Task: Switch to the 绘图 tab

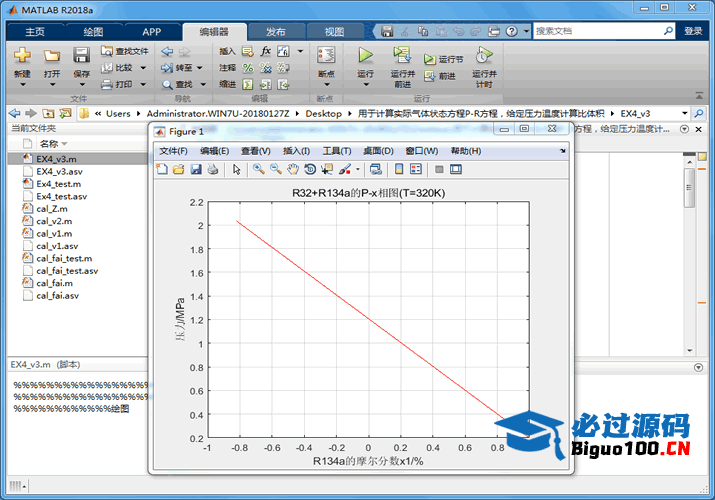Action: [93, 31]
